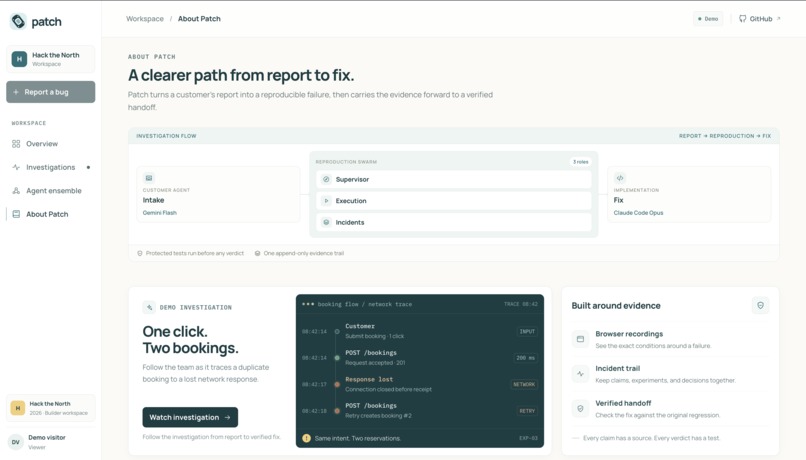Click the Agent ensemble people icon
Viewport: 806px width, 460px height.
(16, 191)
